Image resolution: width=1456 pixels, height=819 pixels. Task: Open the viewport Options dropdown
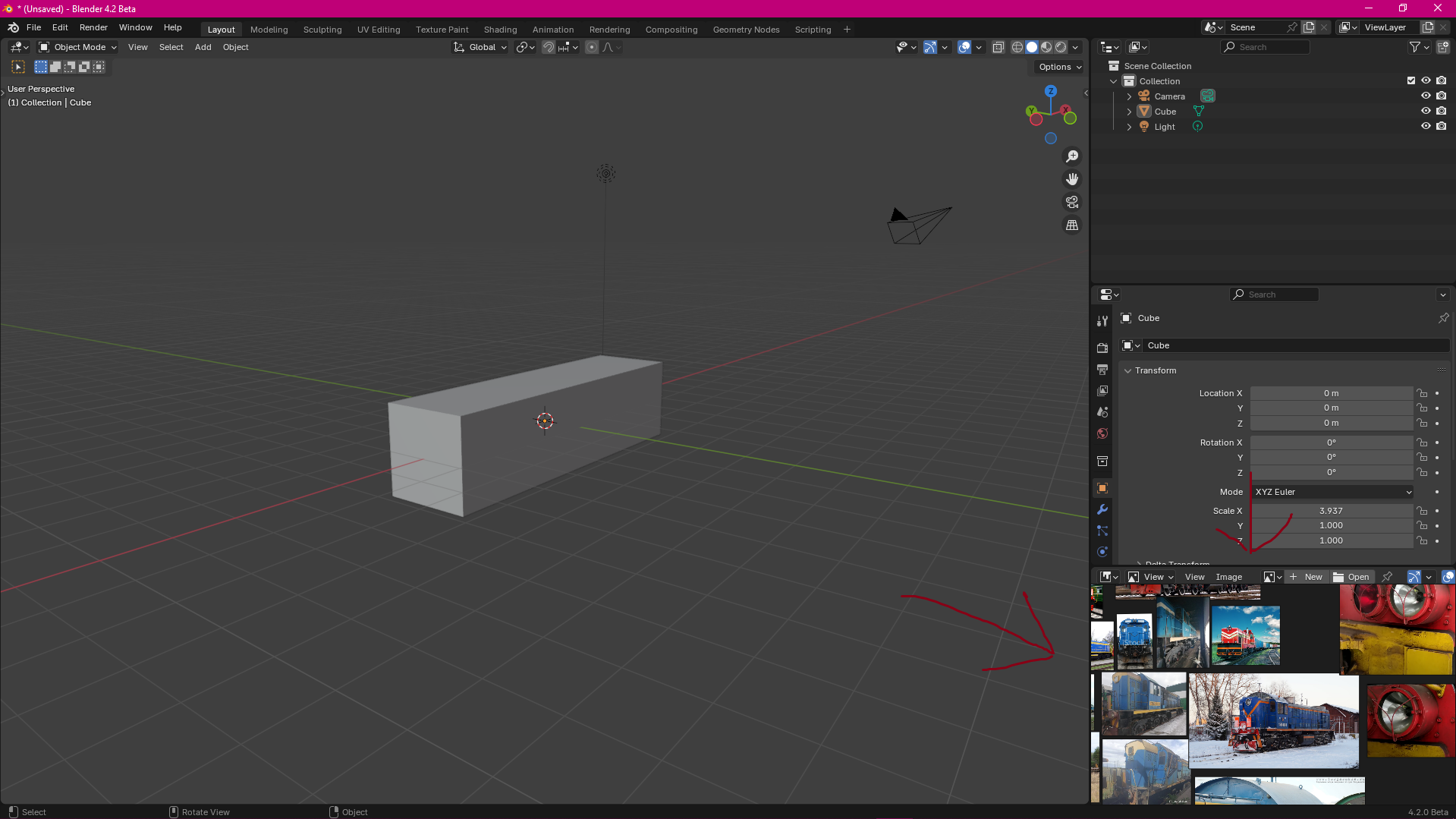1060,67
